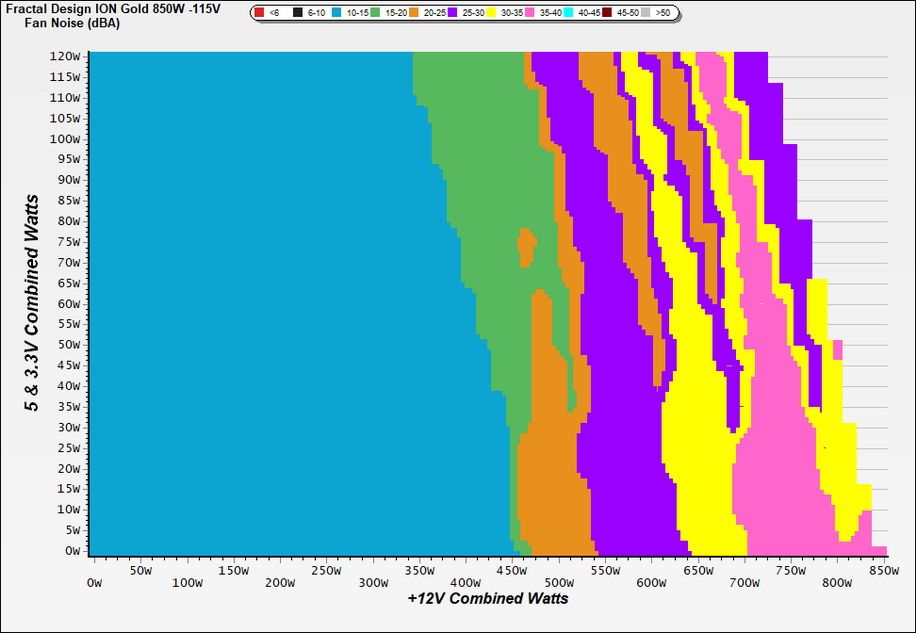Click the 5W y-axis label
This screenshot has height=633, width=916.
tap(72, 530)
